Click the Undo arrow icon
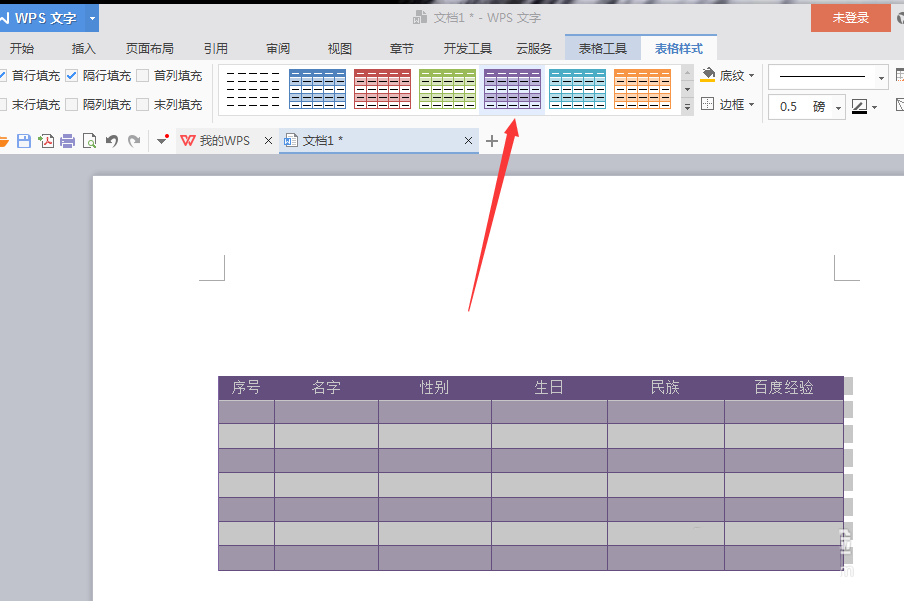 (x=111, y=141)
